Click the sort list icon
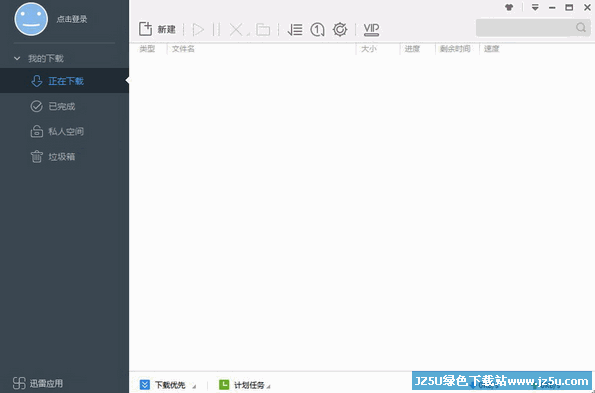595x393 pixels. [295, 29]
